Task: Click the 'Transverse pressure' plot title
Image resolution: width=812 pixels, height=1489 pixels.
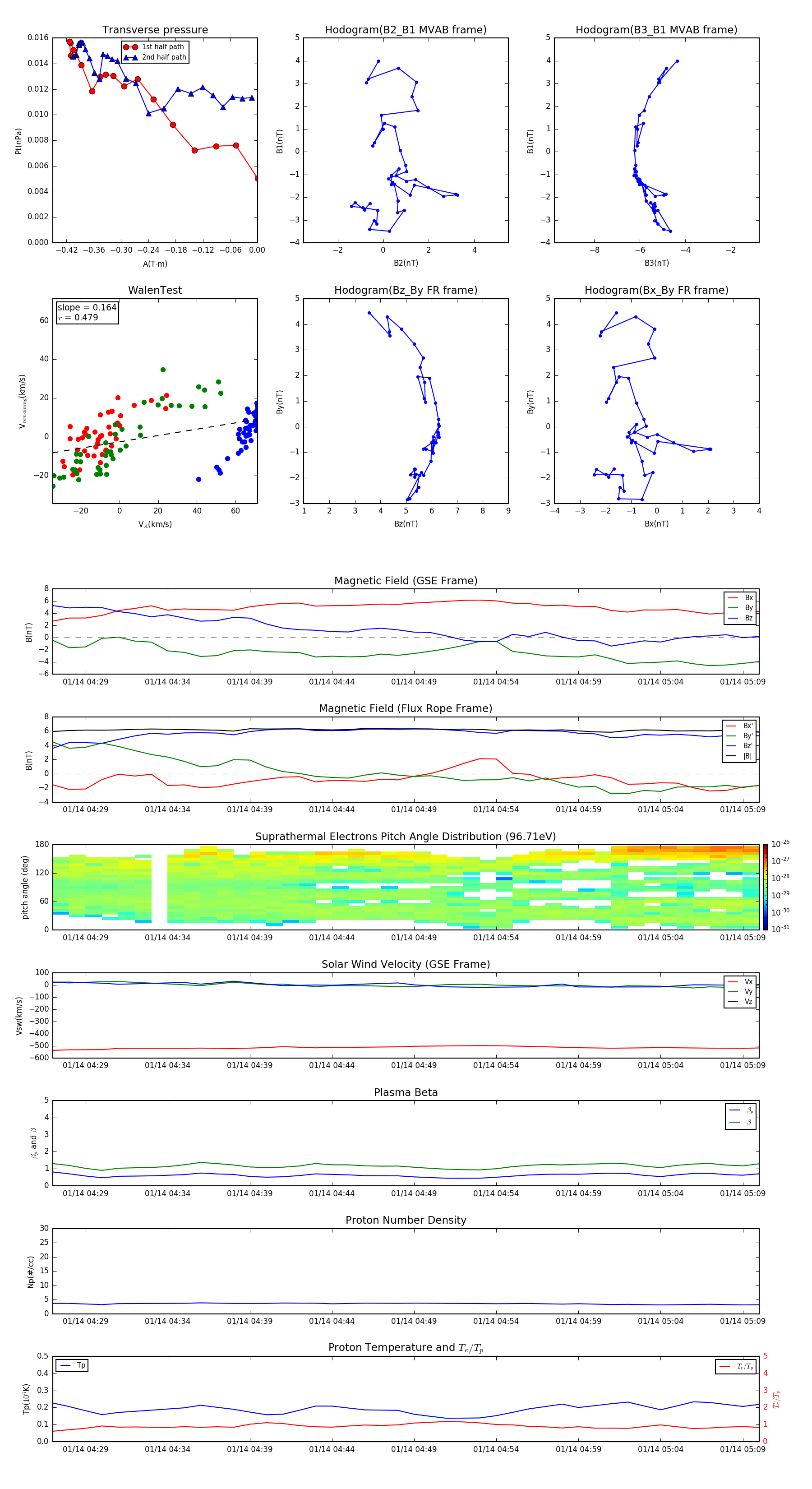Action: point(155,30)
